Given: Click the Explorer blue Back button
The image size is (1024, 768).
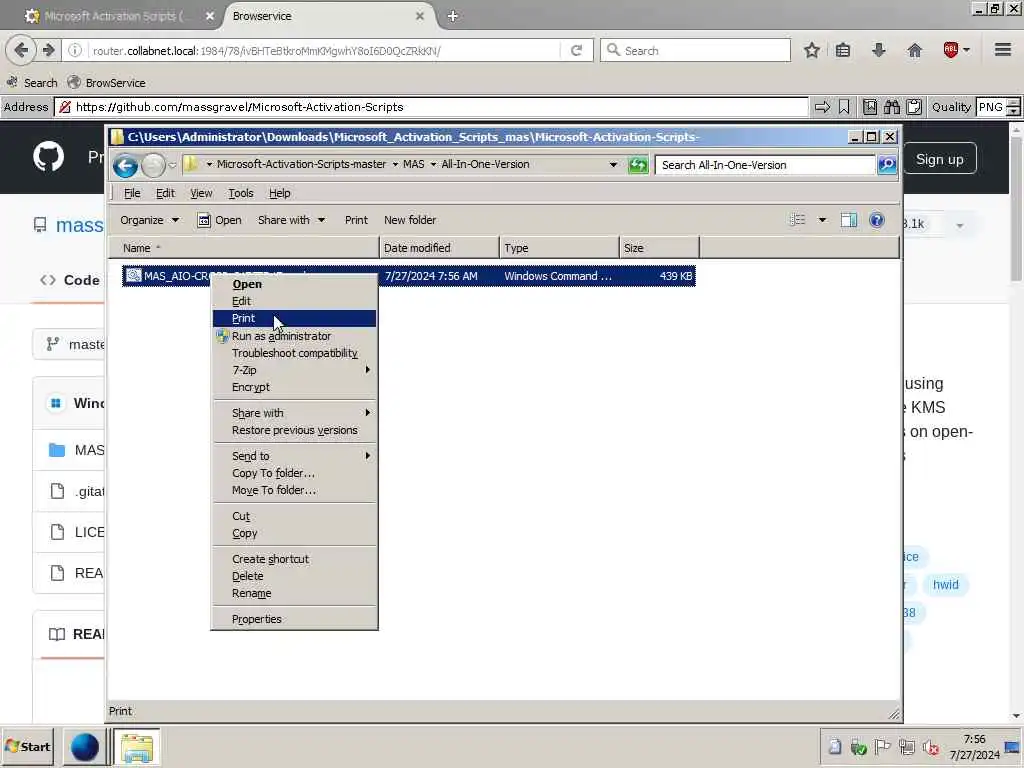Looking at the screenshot, I should pos(125,166).
